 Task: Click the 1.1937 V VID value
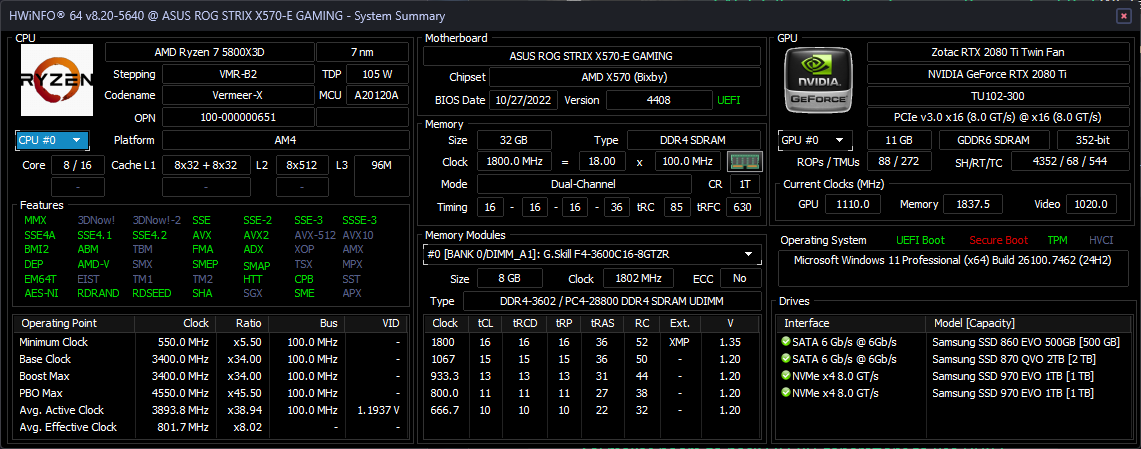[x=378, y=410]
